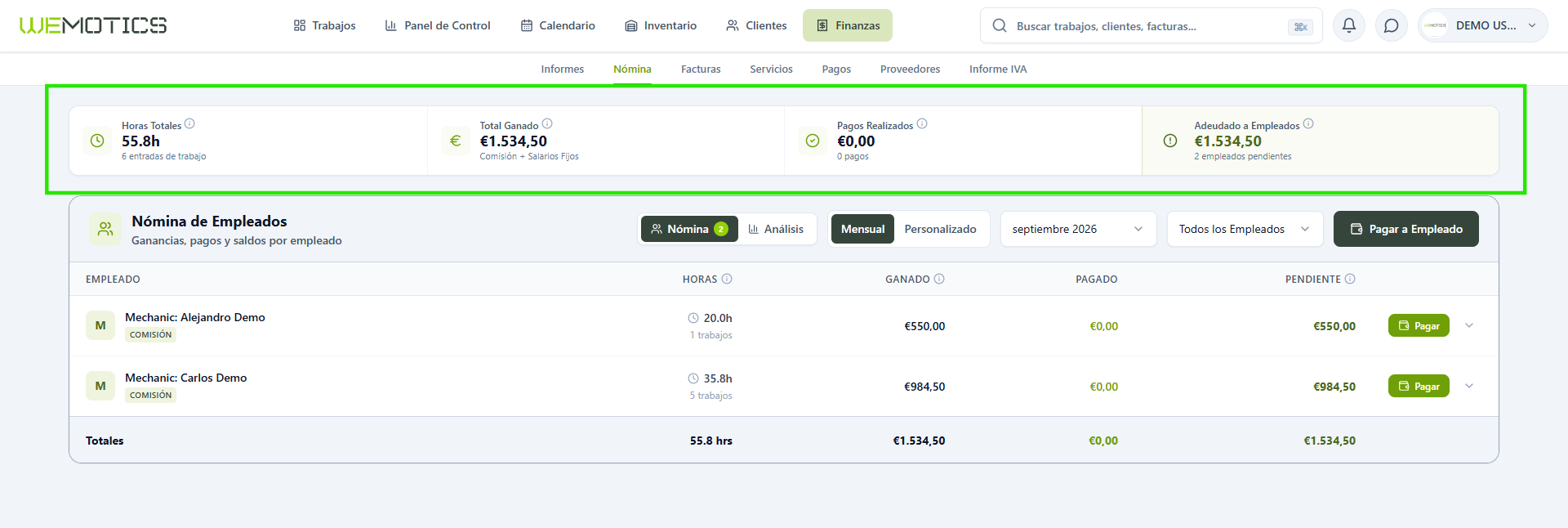Click the Mechanic: Carlos Demo name
The width and height of the screenshot is (1568, 528).
[x=185, y=378]
